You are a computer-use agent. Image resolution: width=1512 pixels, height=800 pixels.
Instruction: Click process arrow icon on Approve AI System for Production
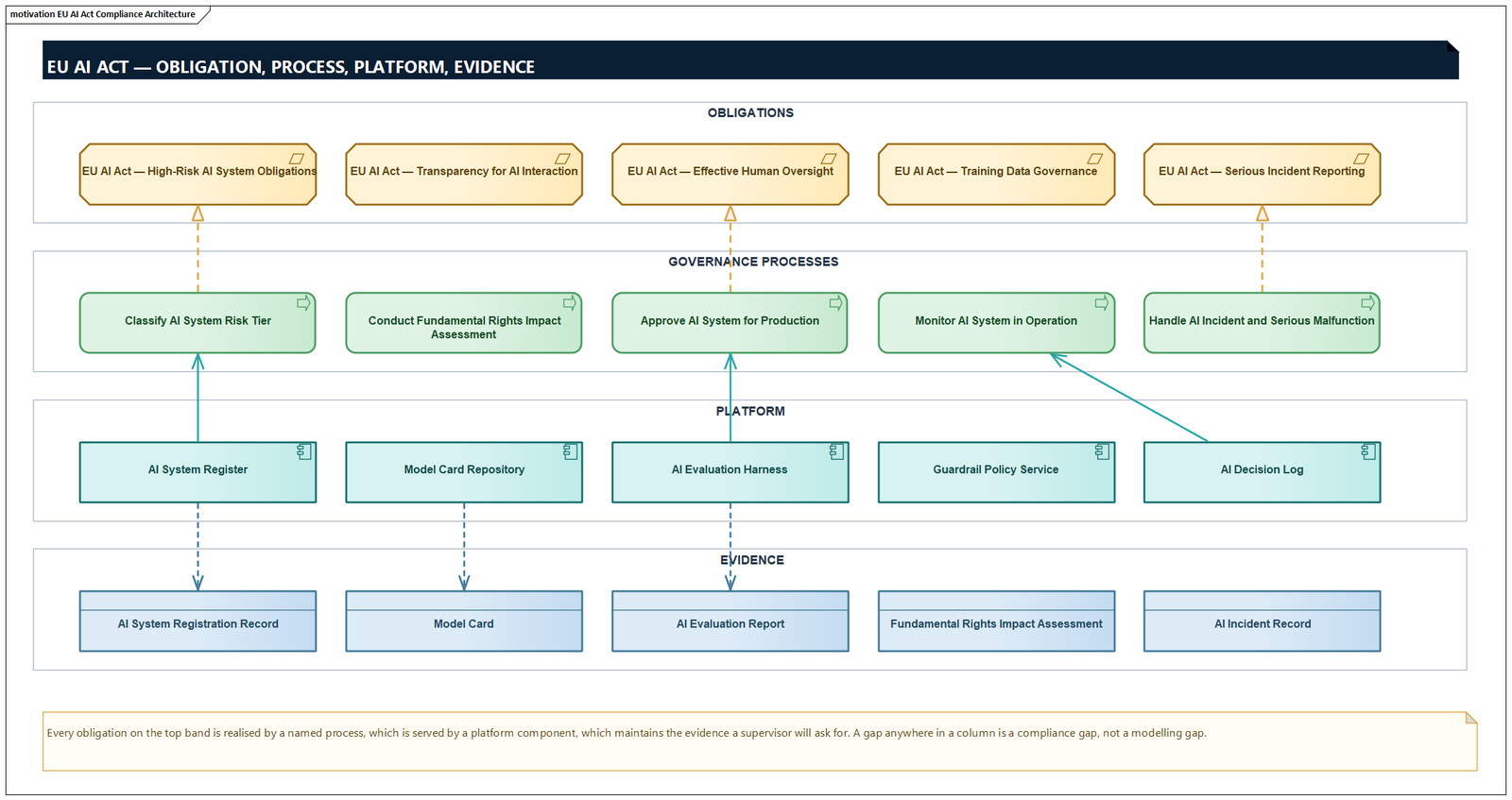coord(835,303)
